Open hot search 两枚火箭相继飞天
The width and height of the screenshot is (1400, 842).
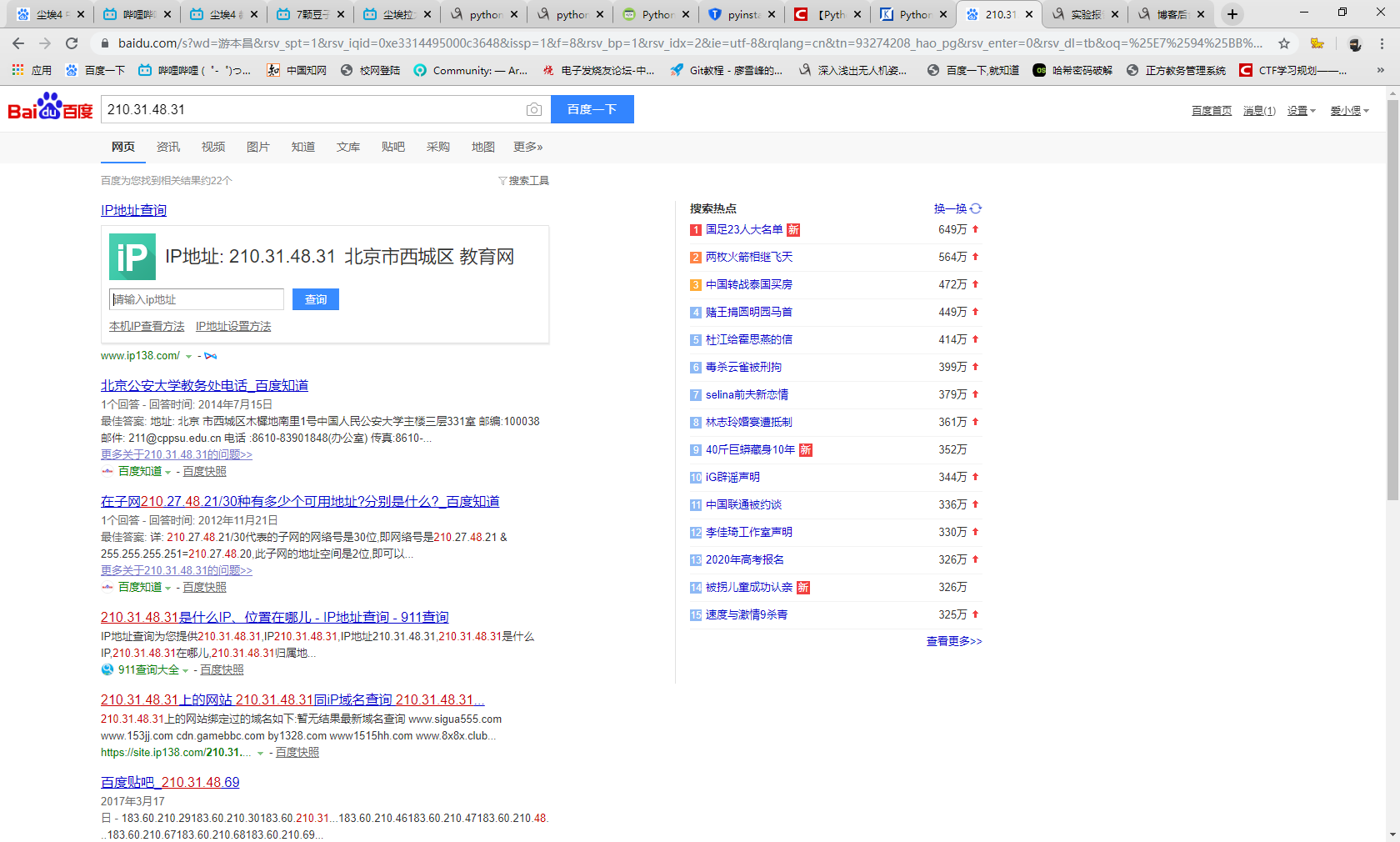coord(749,257)
